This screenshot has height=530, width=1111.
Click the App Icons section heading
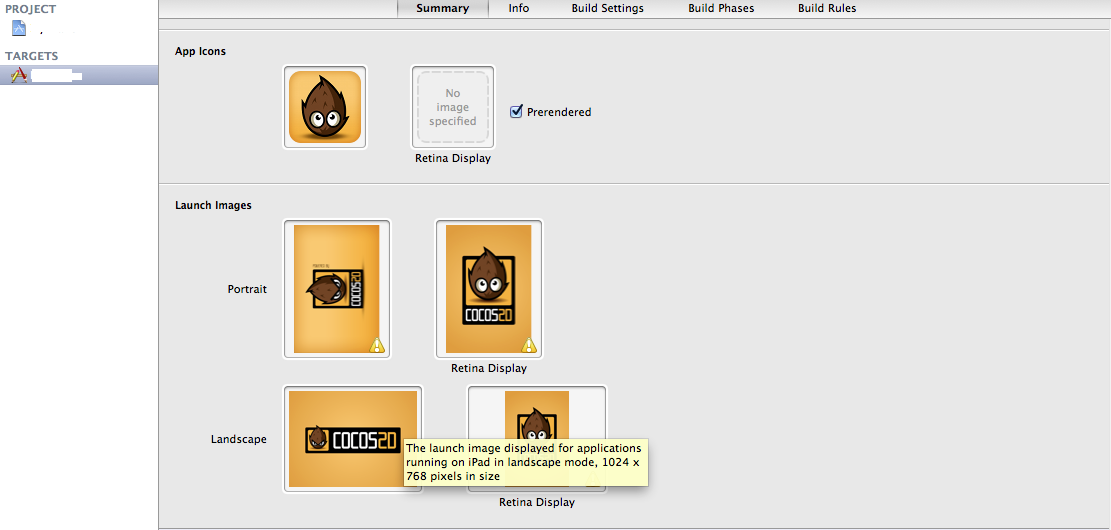[201, 51]
